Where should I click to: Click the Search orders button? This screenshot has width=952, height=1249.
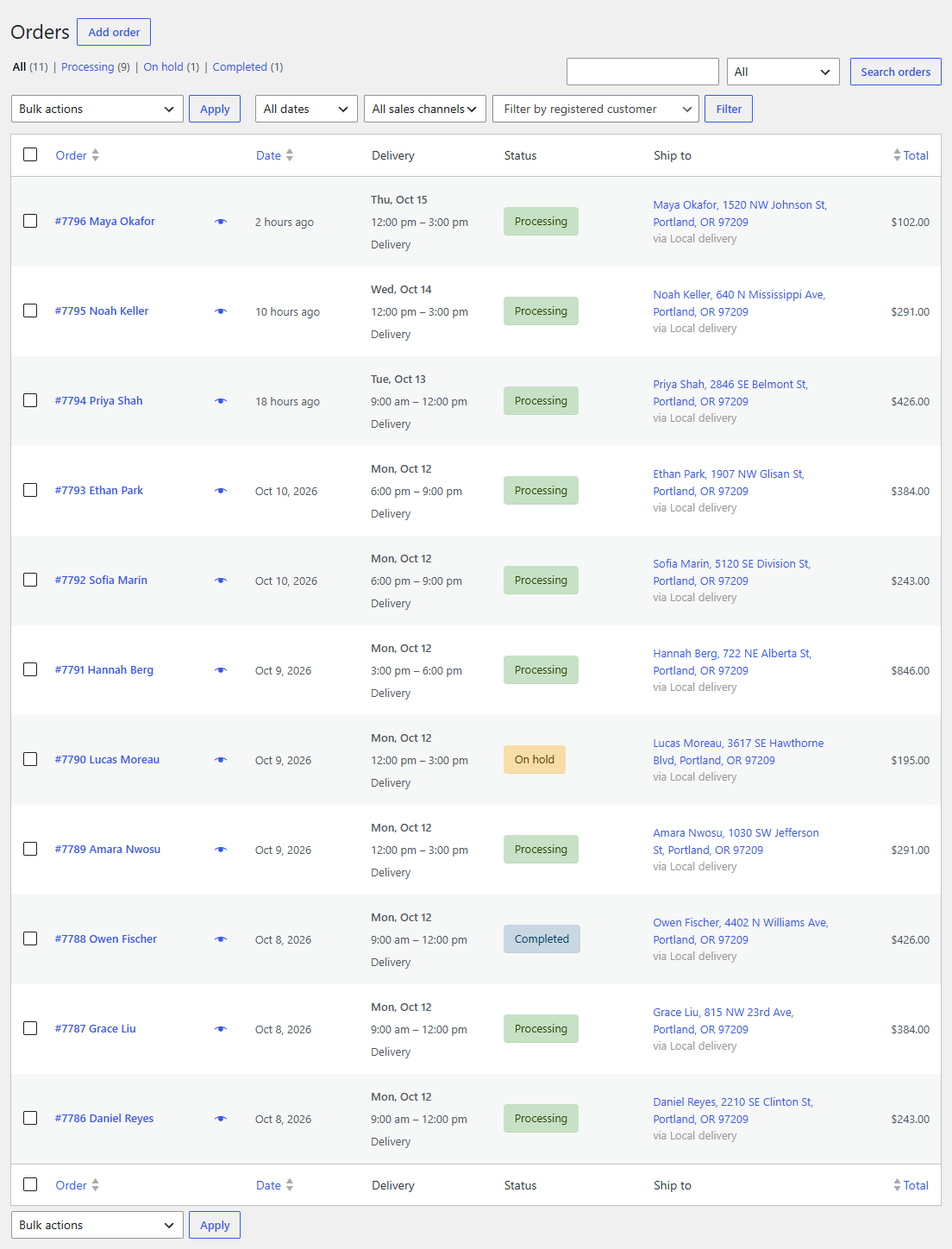pos(895,72)
